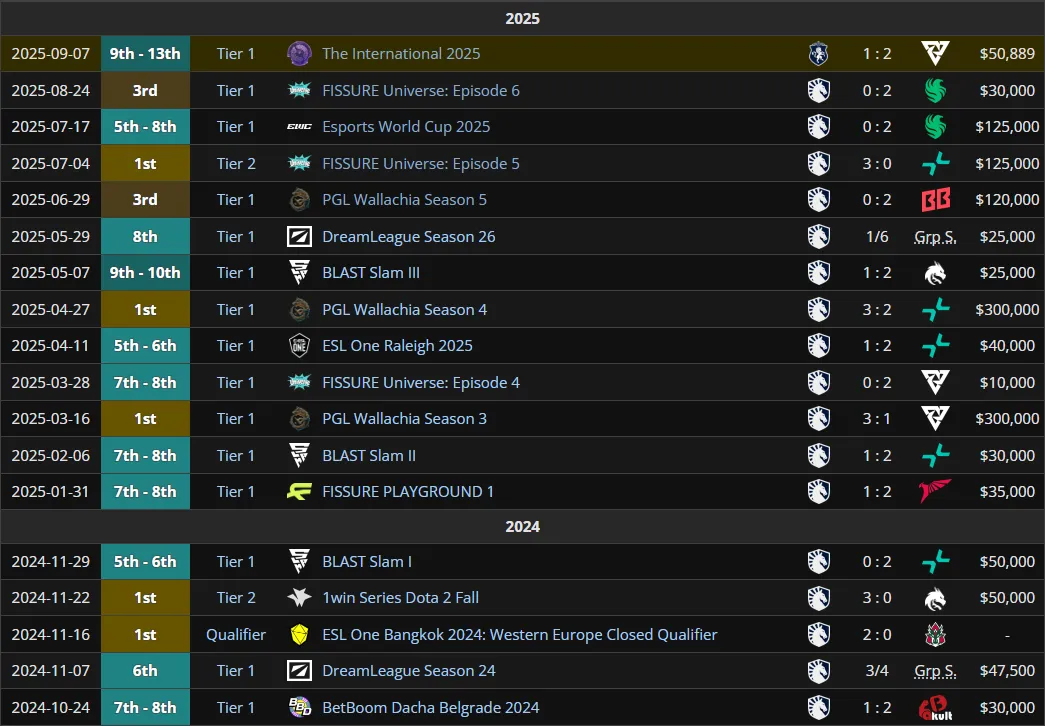Screen dimensions: 1045x726
Task: Click the 9th - 13th placement cell
Action: coord(145,54)
